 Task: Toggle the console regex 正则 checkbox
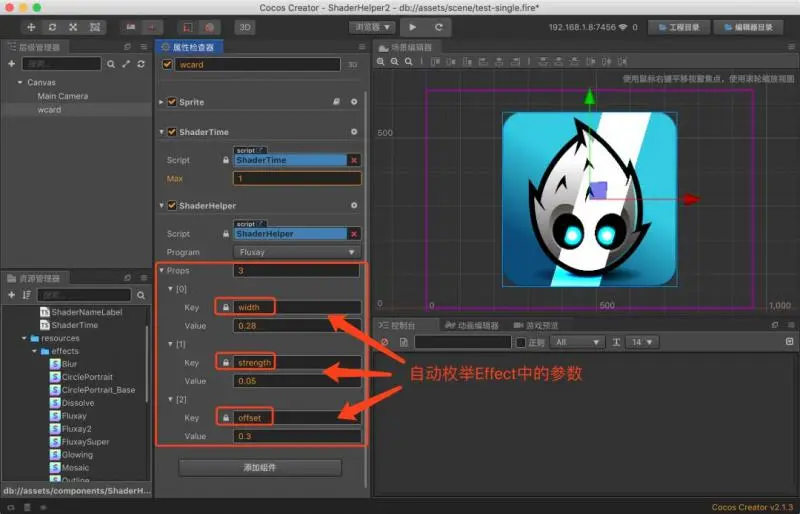click(521, 342)
